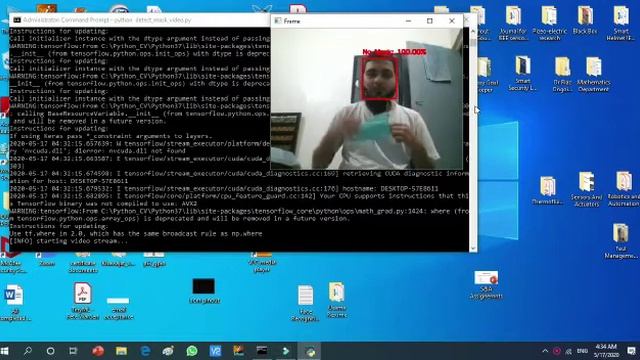Open the Robotics and Automation folder
Screen dimensions: 640x360
pos(624,189)
